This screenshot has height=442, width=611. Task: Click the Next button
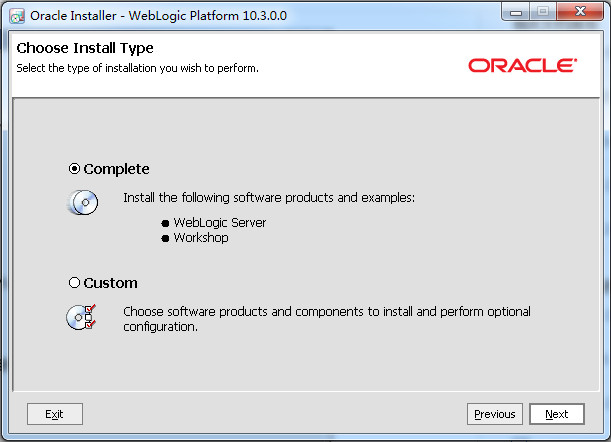pyautogui.click(x=557, y=414)
